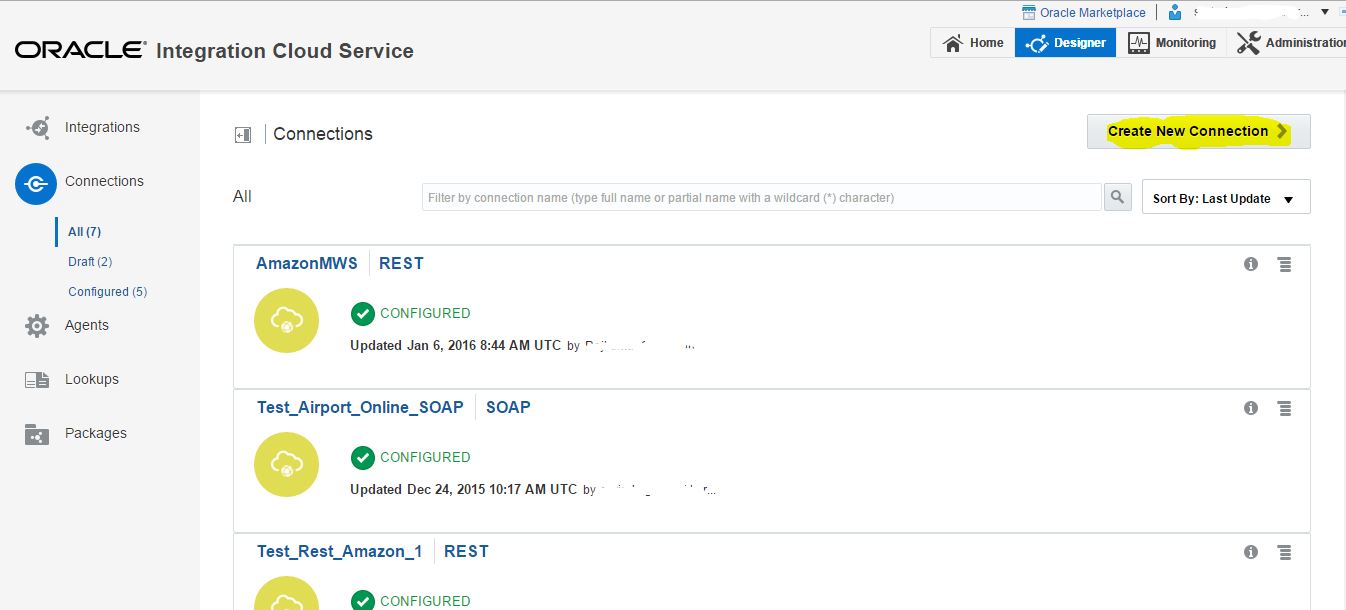Open Test_Airport_Online_SOAP actions menu icon
This screenshot has width=1346, height=610.
1285,408
